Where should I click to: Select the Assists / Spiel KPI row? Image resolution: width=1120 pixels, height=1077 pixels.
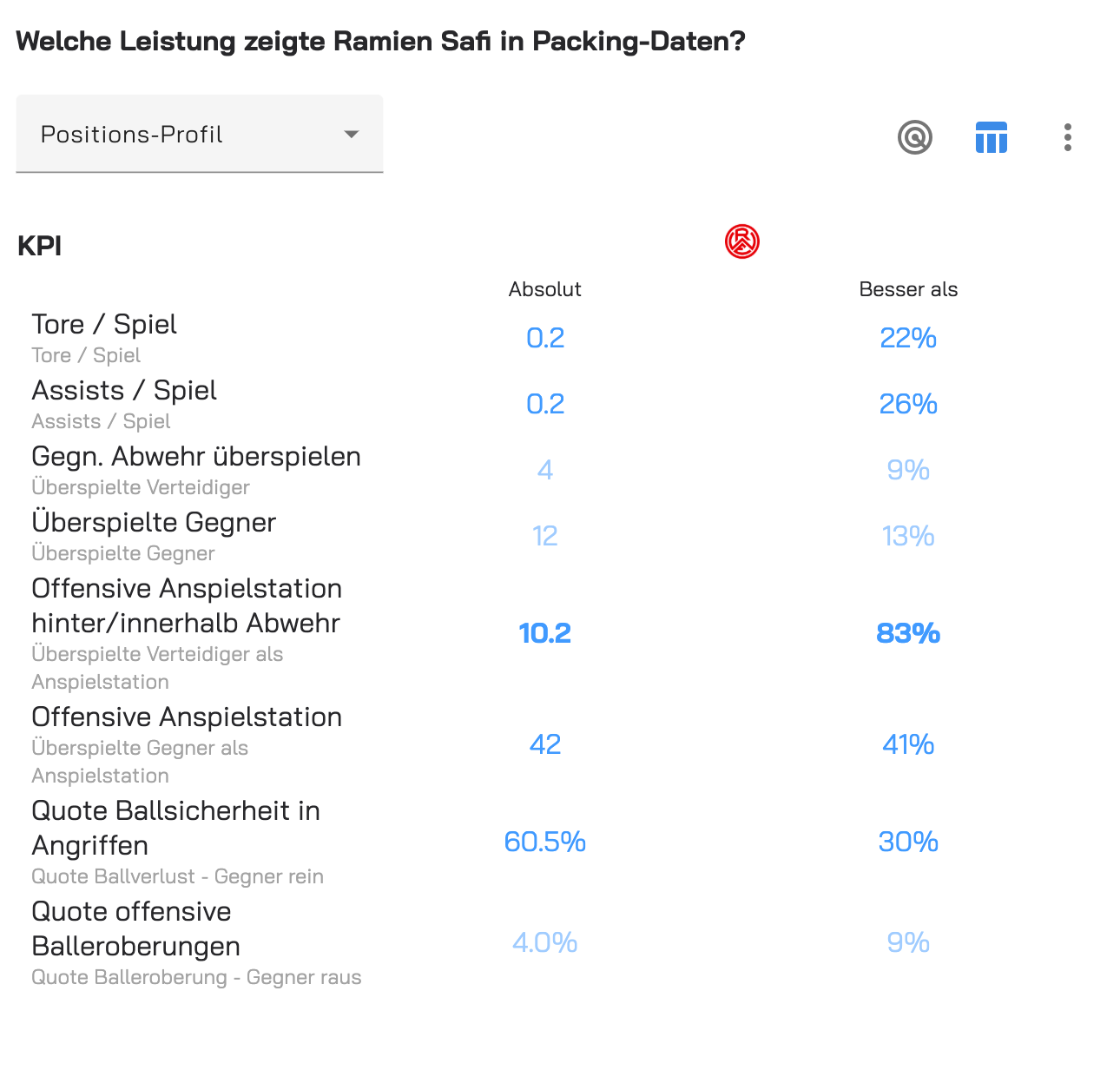(560, 404)
